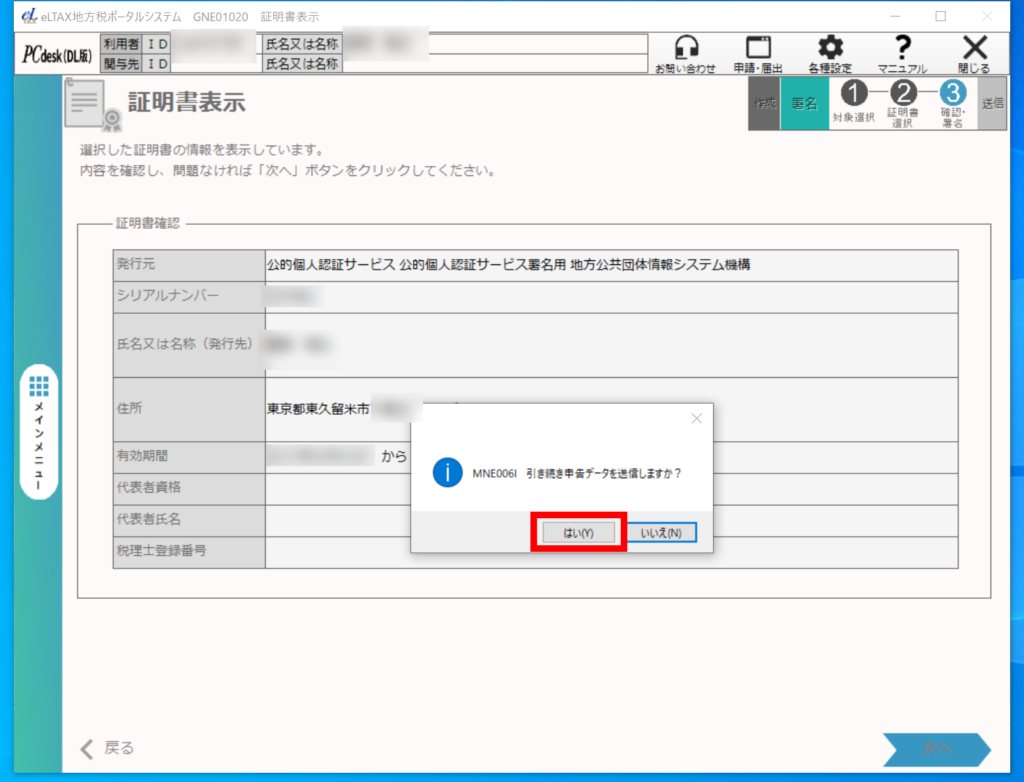1024x782 pixels.
Task: Click the お問い合わせ headset icon
Action: (x=685, y=52)
